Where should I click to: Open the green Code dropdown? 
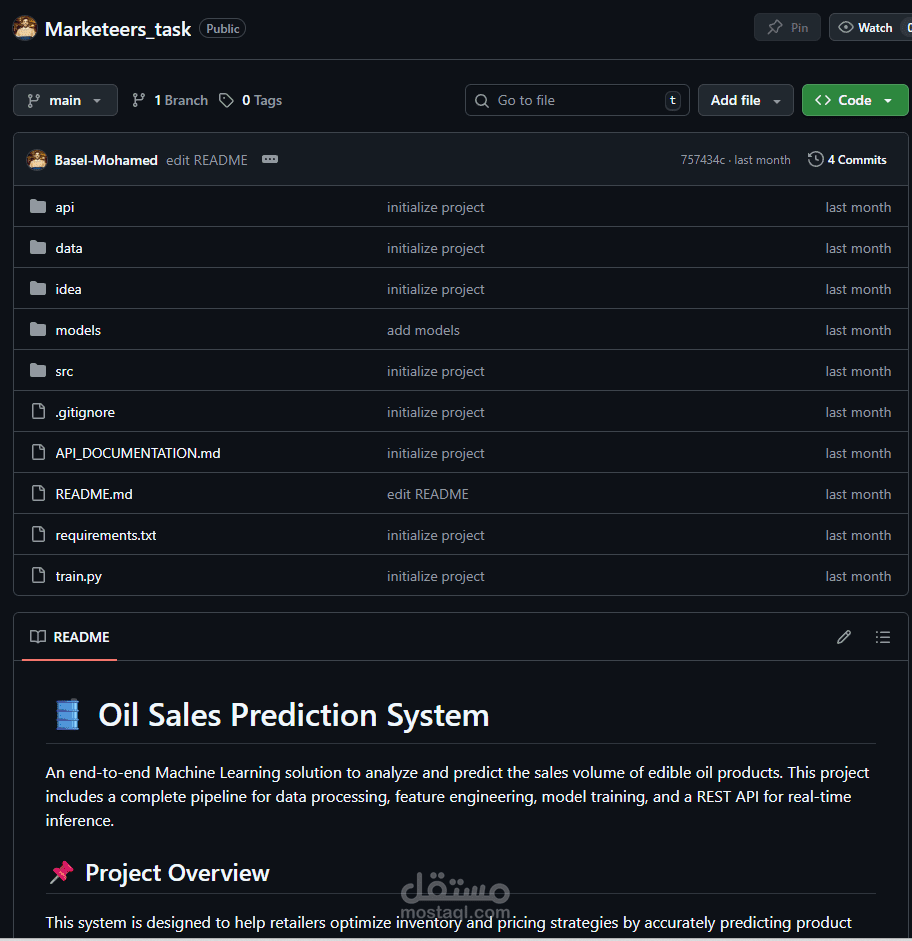(x=854, y=100)
